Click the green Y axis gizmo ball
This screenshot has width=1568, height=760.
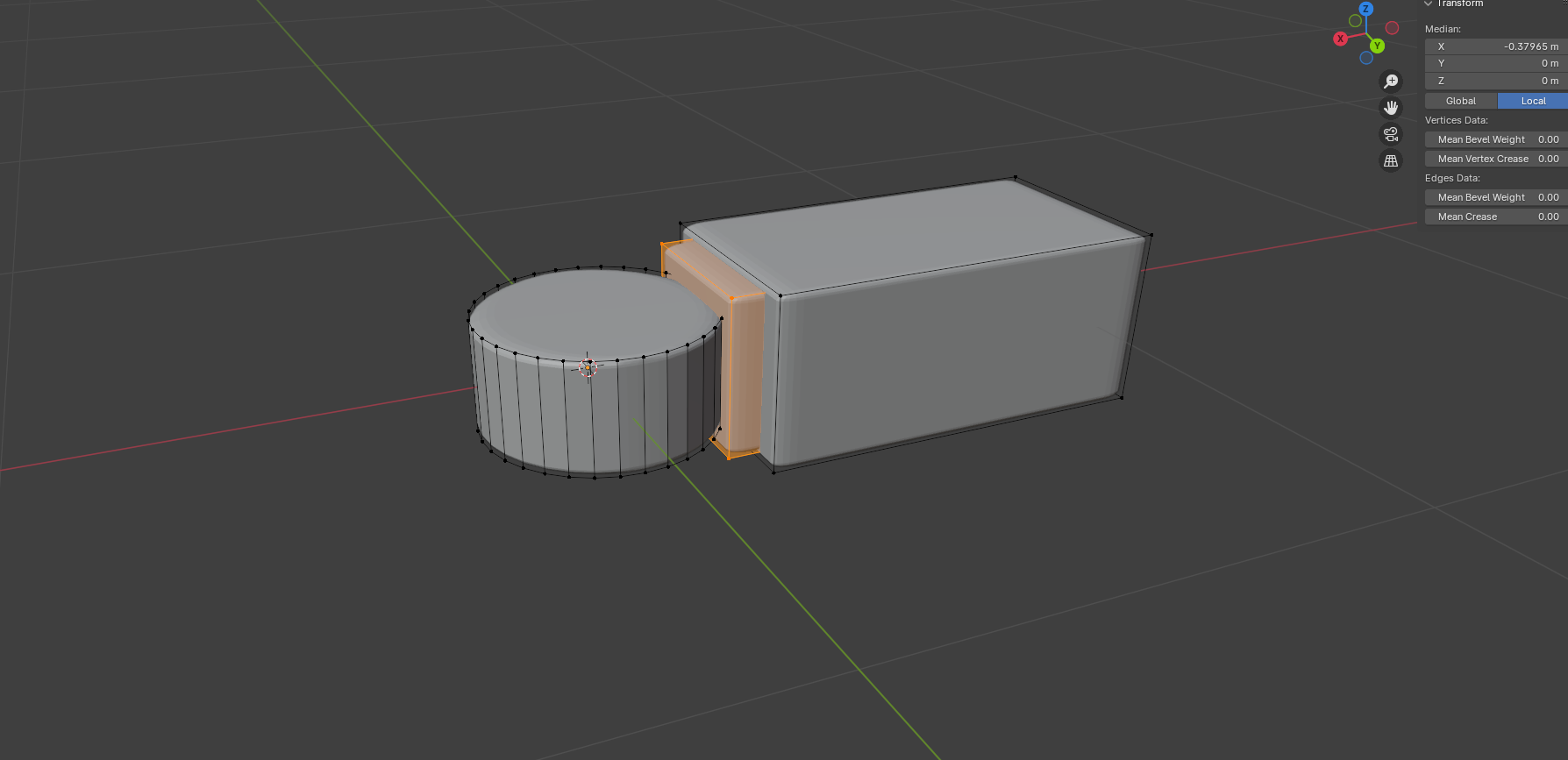tap(1377, 46)
